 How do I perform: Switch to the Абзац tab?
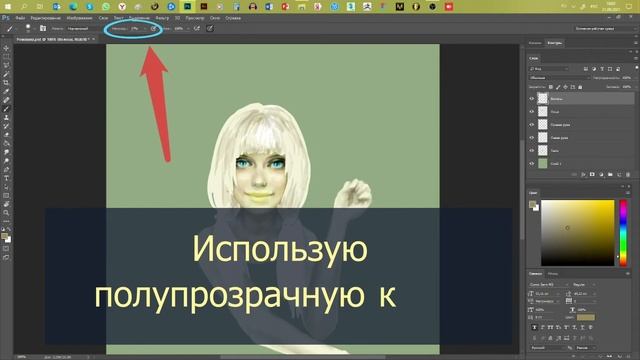553,273
